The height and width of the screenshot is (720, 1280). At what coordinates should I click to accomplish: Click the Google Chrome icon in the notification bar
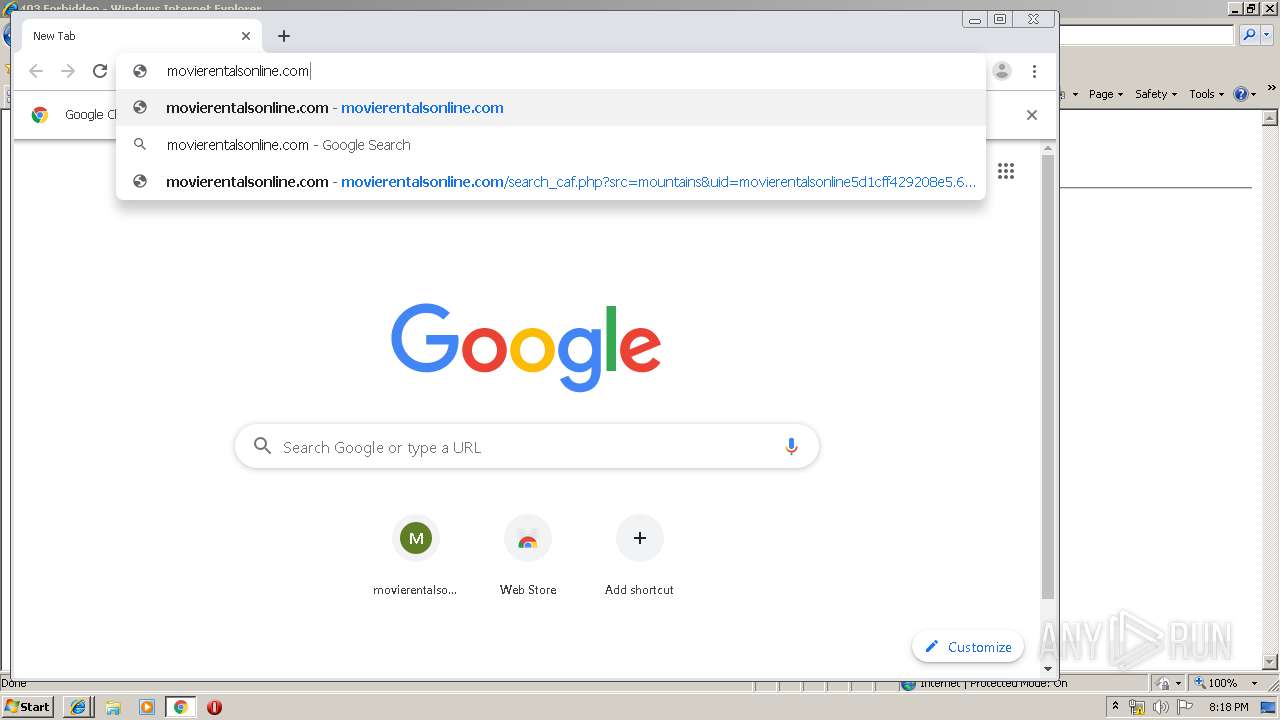pyautogui.click(x=39, y=115)
